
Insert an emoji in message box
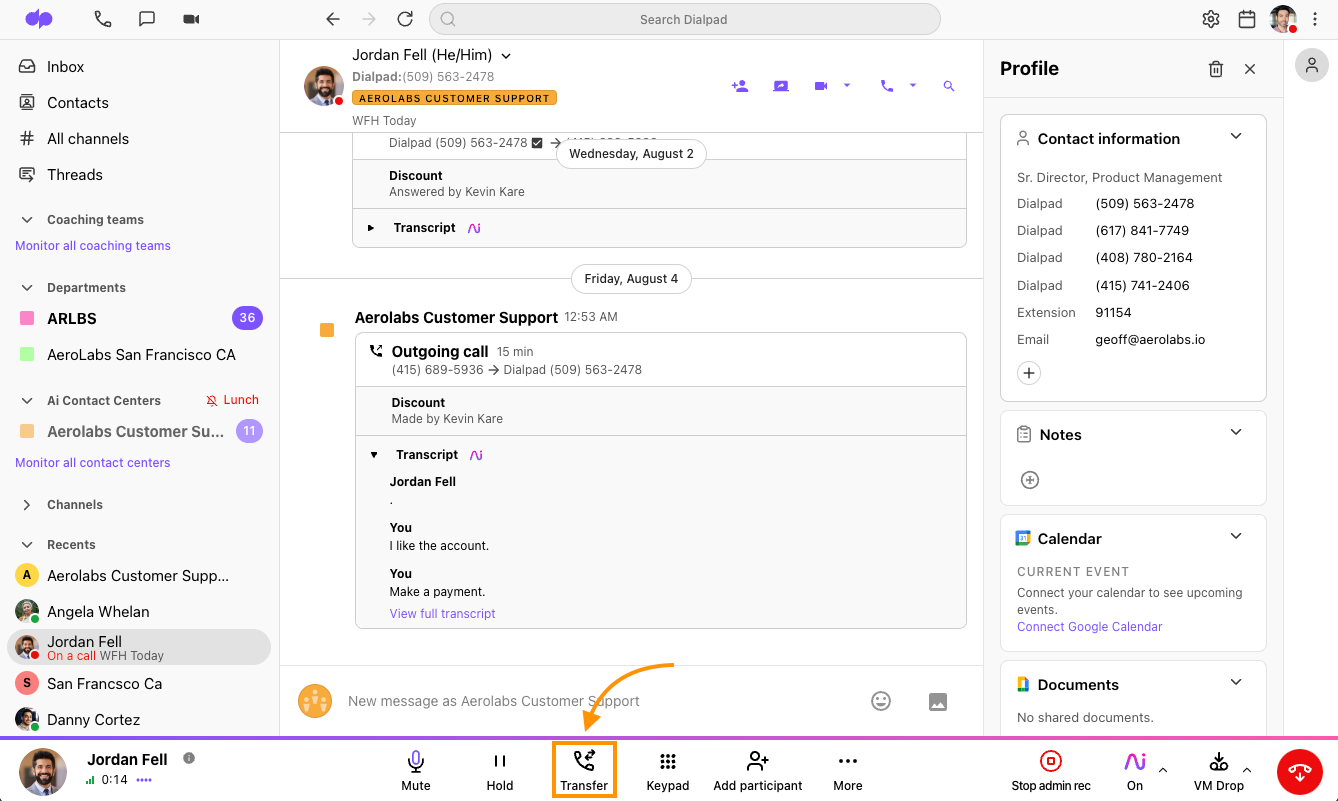pyautogui.click(x=881, y=701)
